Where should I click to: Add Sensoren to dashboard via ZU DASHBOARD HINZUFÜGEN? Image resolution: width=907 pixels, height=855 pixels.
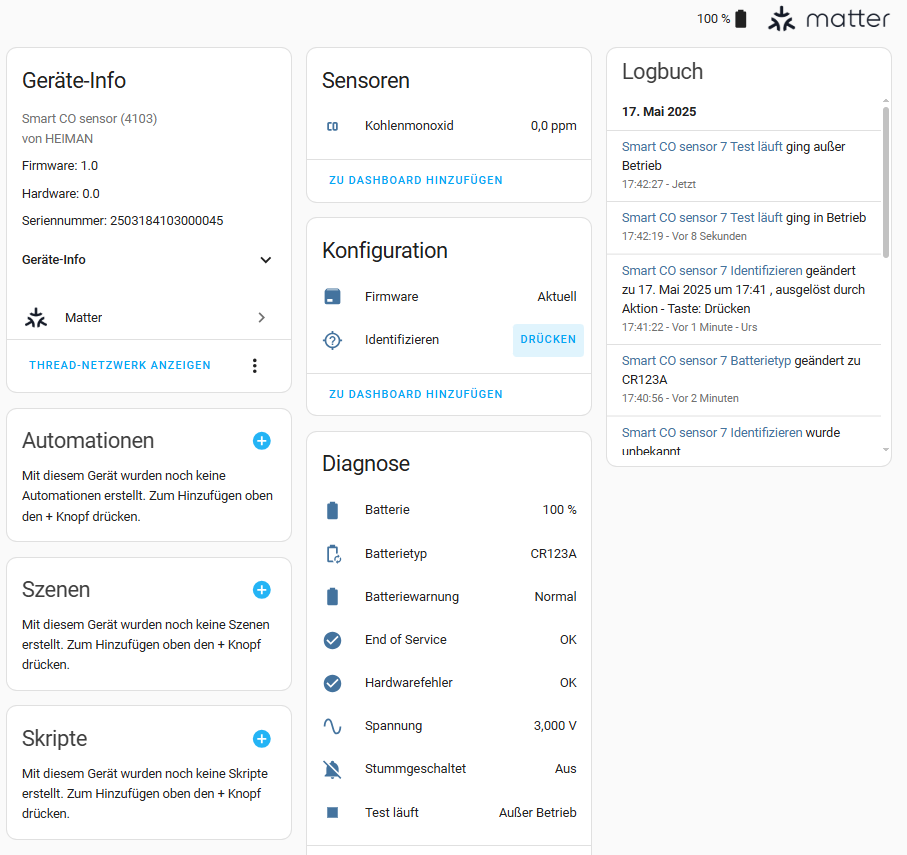click(x=416, y=180)
